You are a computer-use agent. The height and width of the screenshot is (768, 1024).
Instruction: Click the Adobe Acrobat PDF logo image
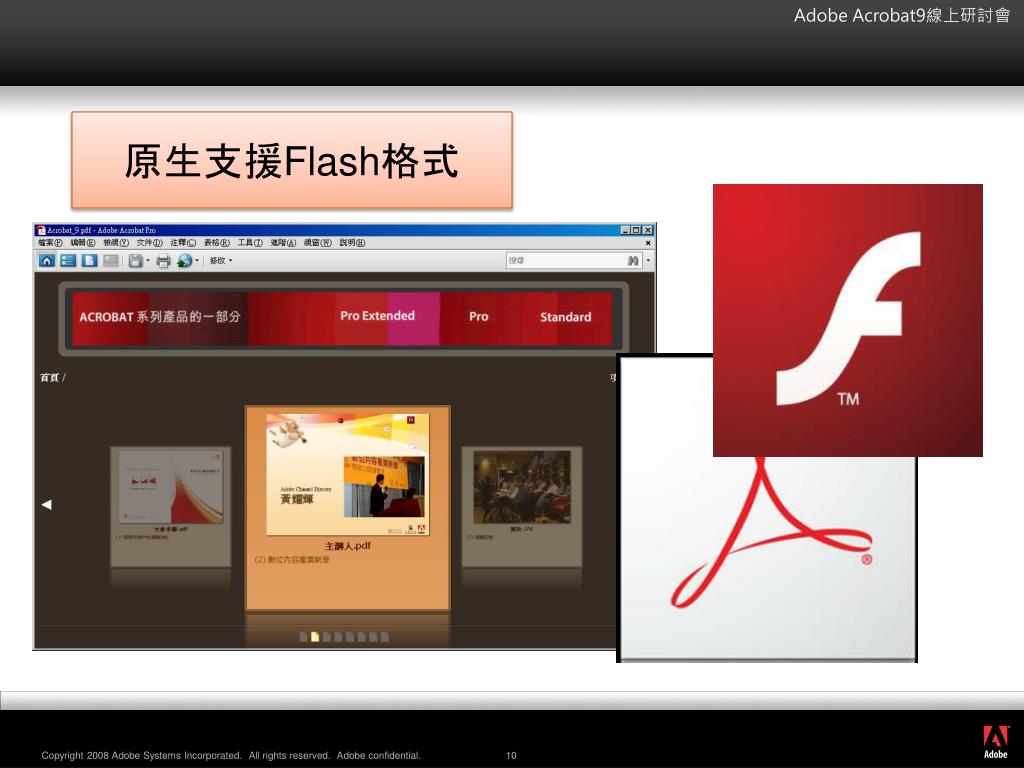[x=767, y=555]
